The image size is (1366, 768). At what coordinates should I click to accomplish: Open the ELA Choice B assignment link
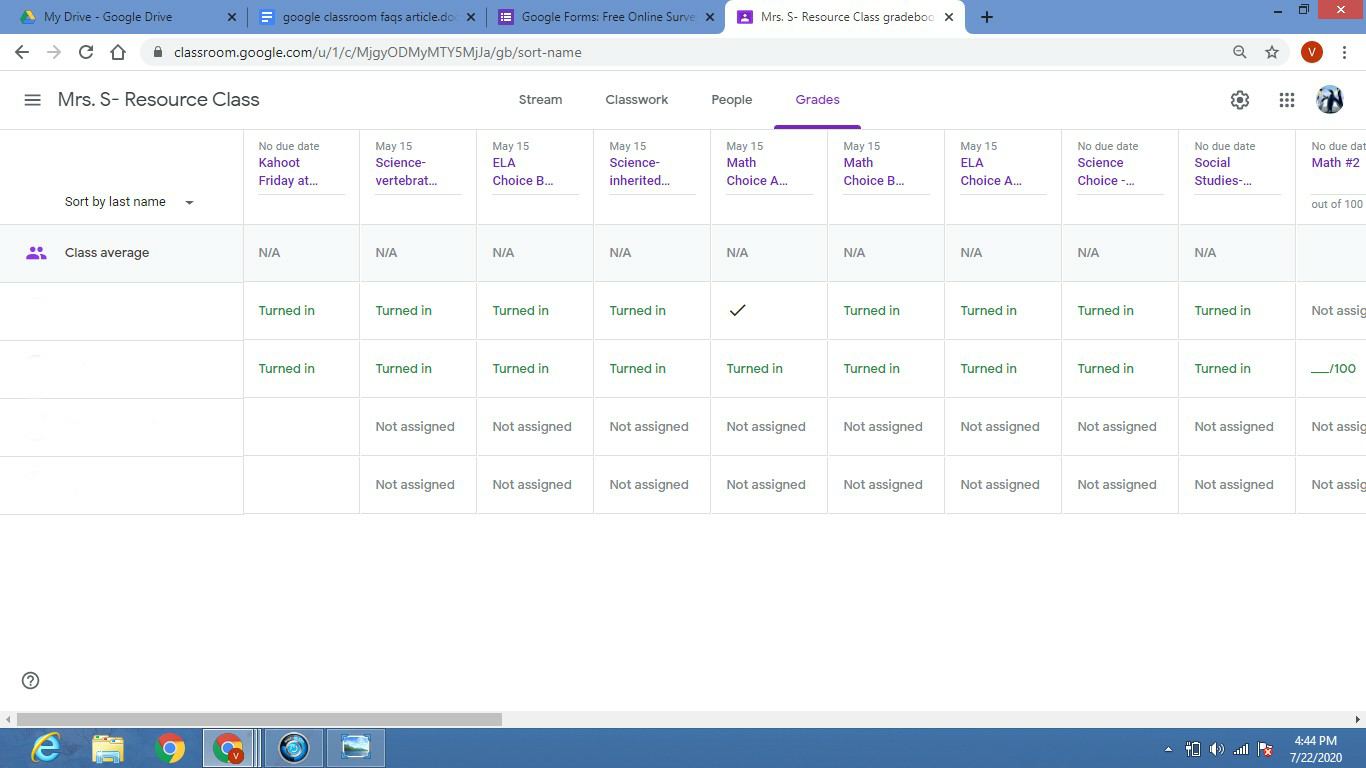click(523, 172)
